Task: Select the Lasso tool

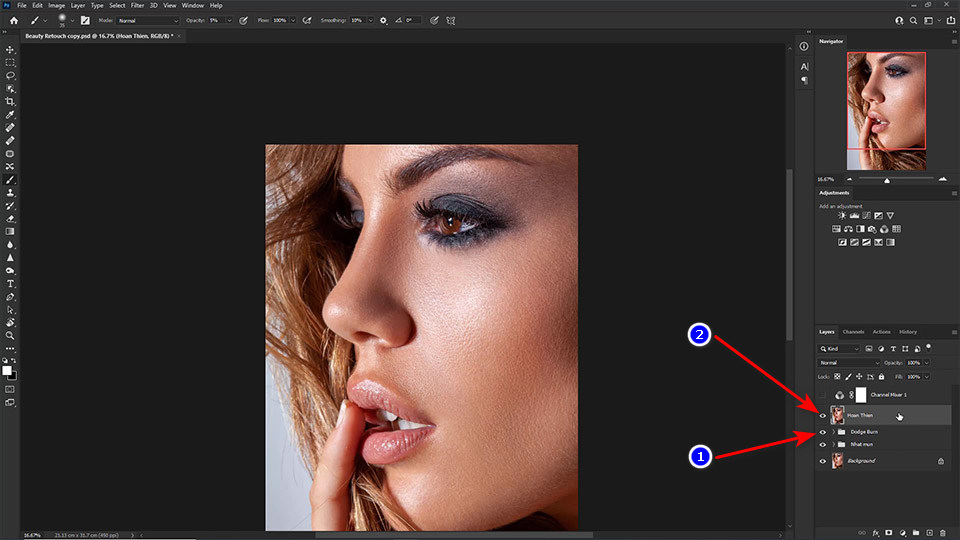Action: tap(10, 75)
